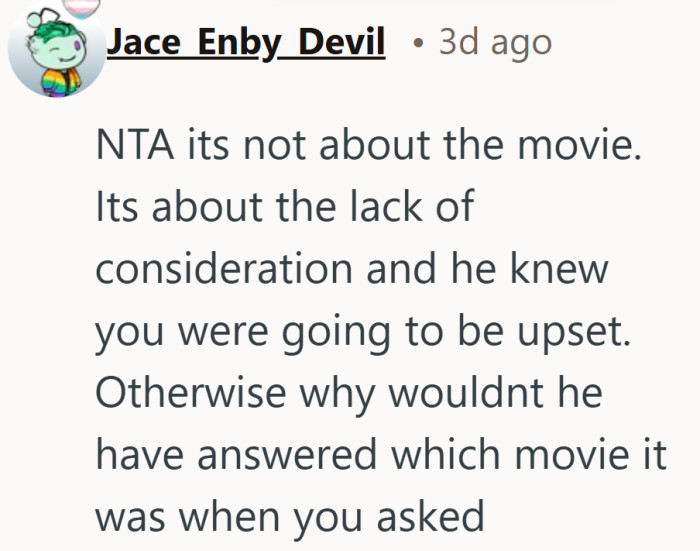Image resolution: width=700 pixels, height=551 pixels.
Task: Open the Jace_Enby_Devil profile link
Action: [x=245, y=42]
